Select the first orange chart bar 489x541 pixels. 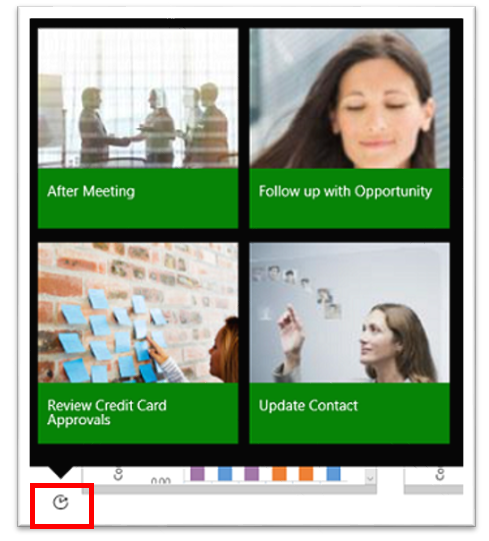[x=279, y=474]
